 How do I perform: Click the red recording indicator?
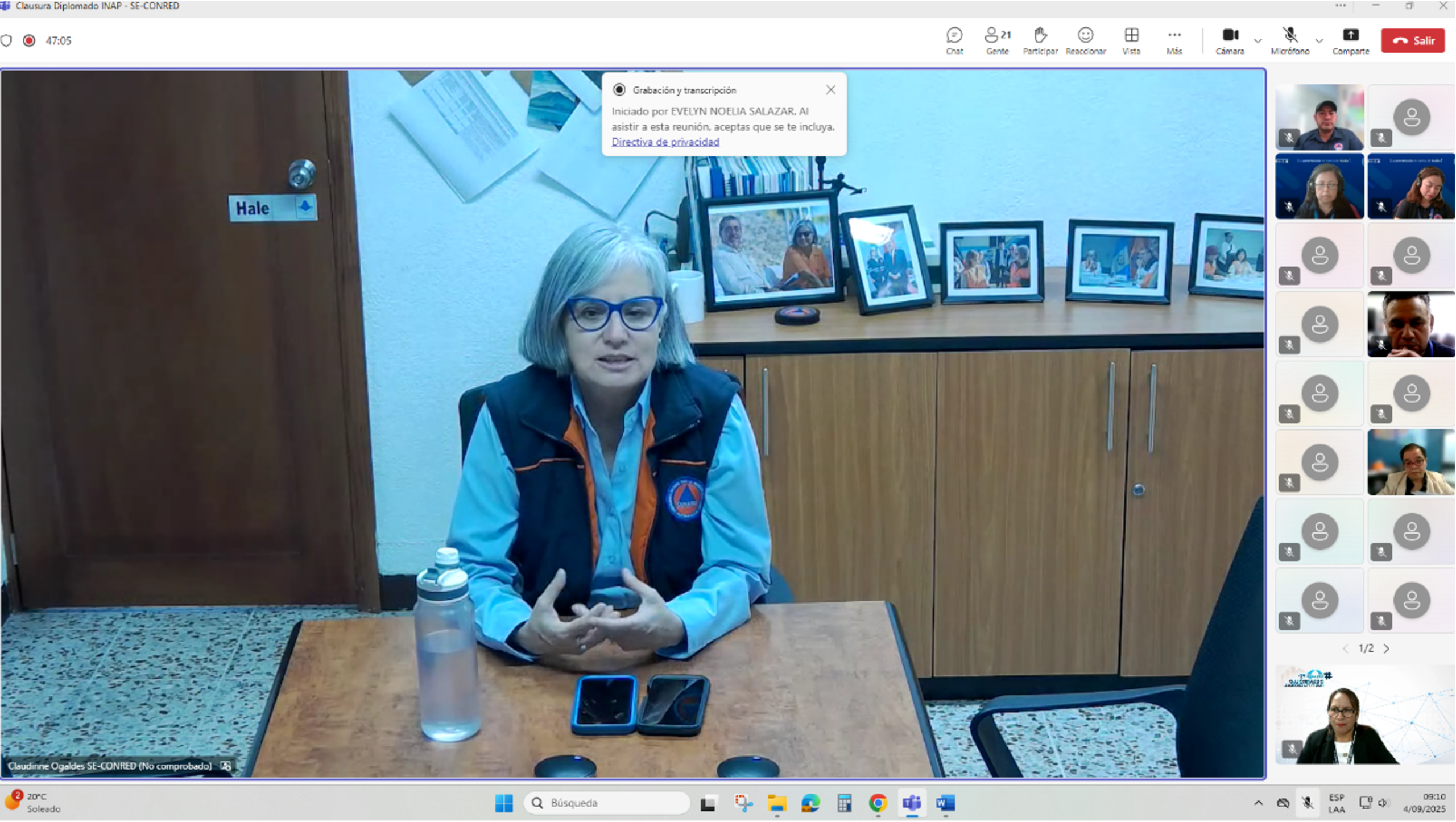(x=29, y=40)
